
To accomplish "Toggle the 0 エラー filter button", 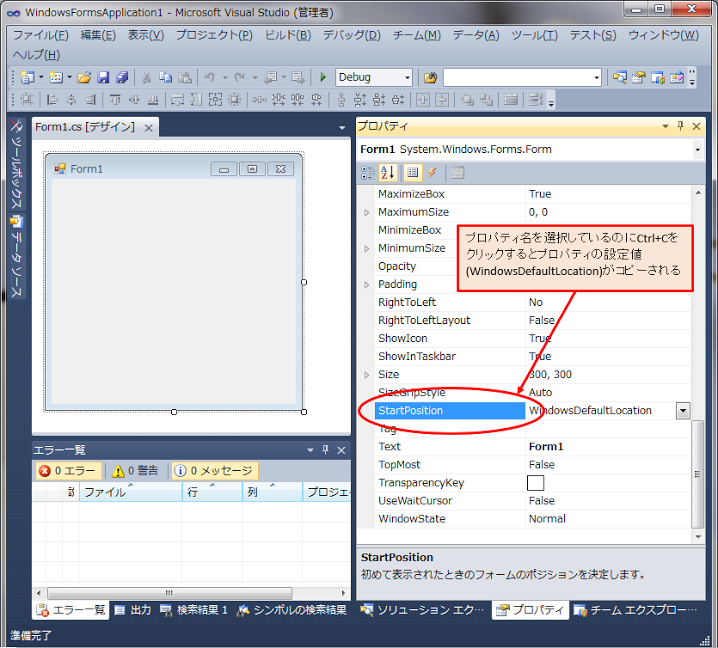I will point(68,471).
